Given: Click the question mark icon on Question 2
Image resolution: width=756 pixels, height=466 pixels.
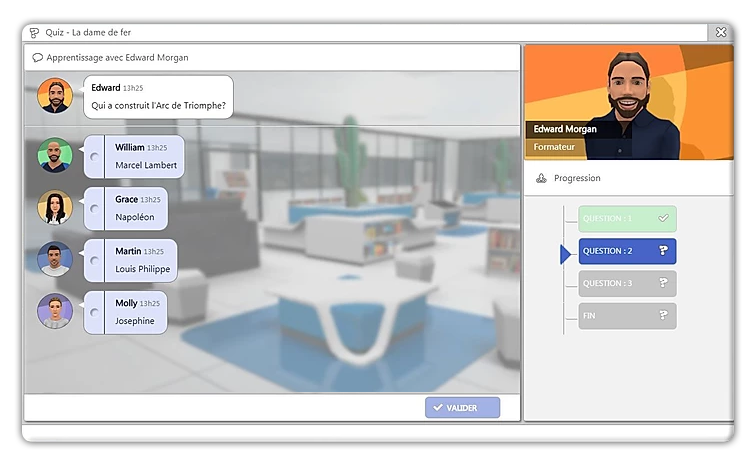Looking at the screenshot, I should coord(663,251).
